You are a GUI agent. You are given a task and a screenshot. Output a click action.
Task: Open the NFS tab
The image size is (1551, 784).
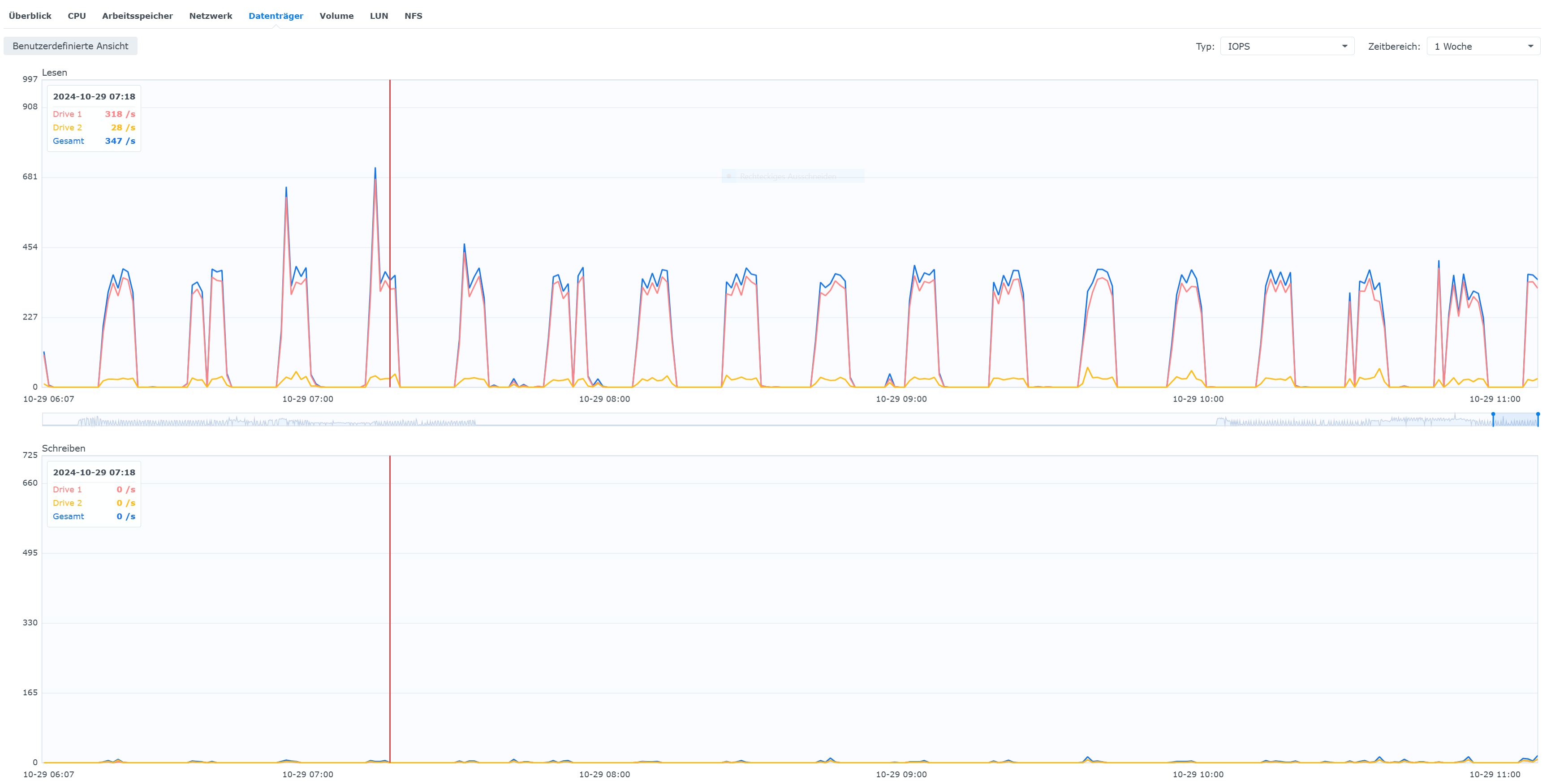pyautogui.click(x=413, y=16)
